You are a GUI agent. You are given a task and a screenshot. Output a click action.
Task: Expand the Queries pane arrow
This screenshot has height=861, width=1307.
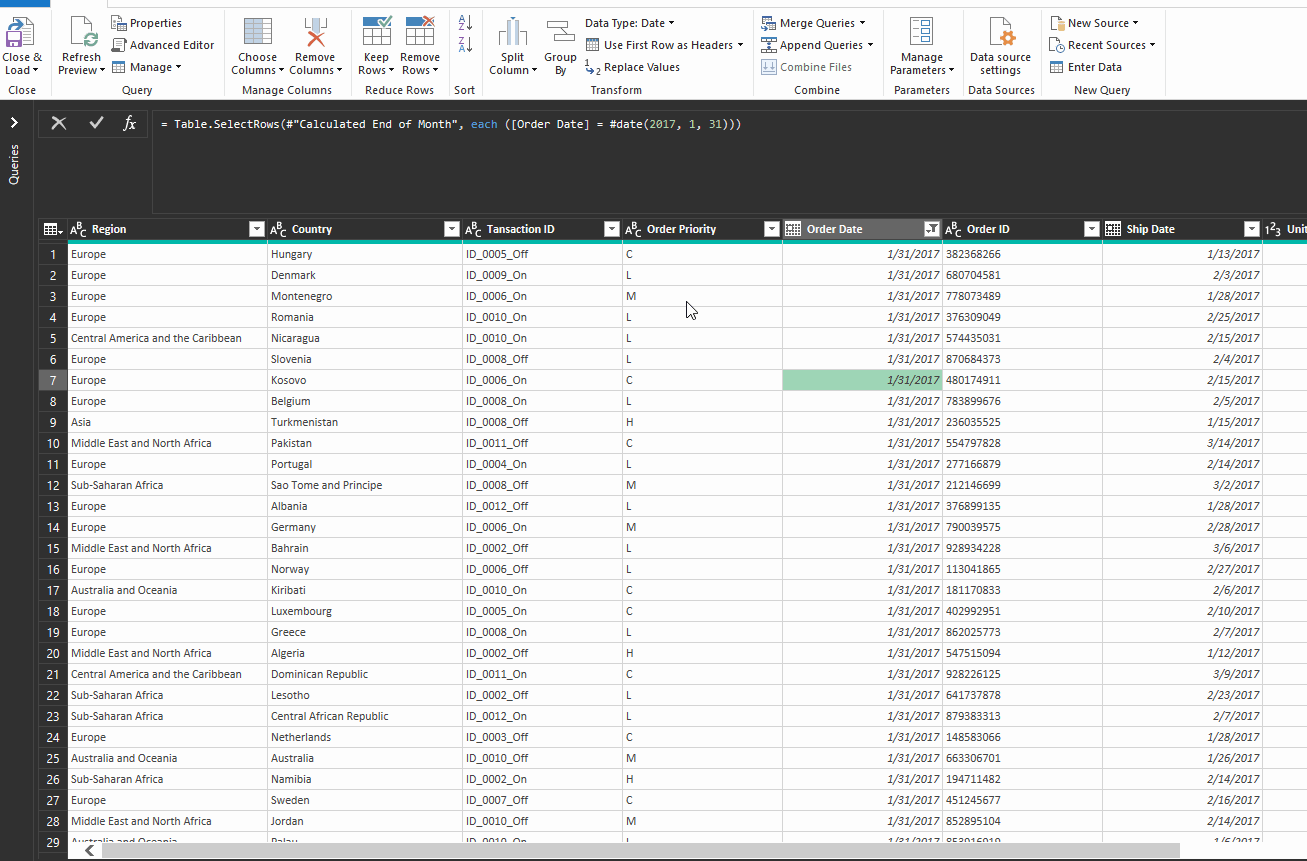coord(14,122)
